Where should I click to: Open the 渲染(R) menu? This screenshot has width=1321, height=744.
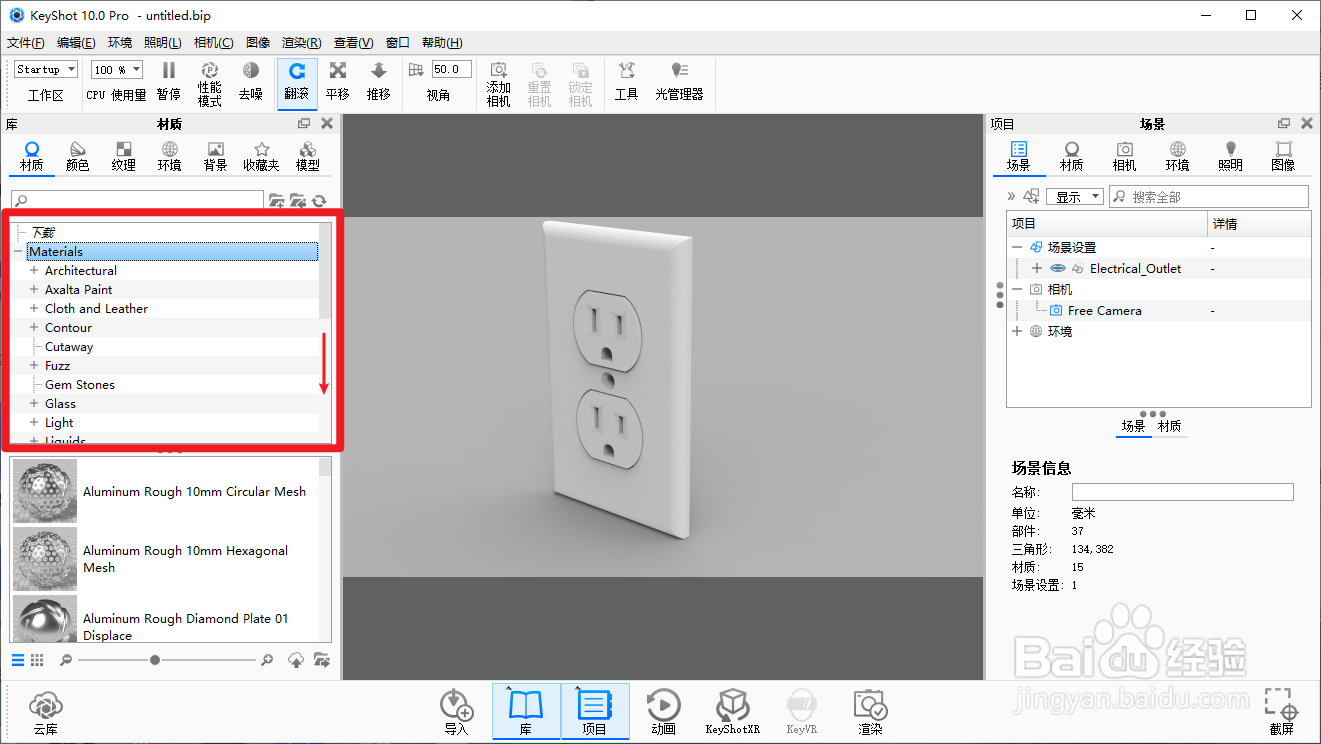coord(302,42)
